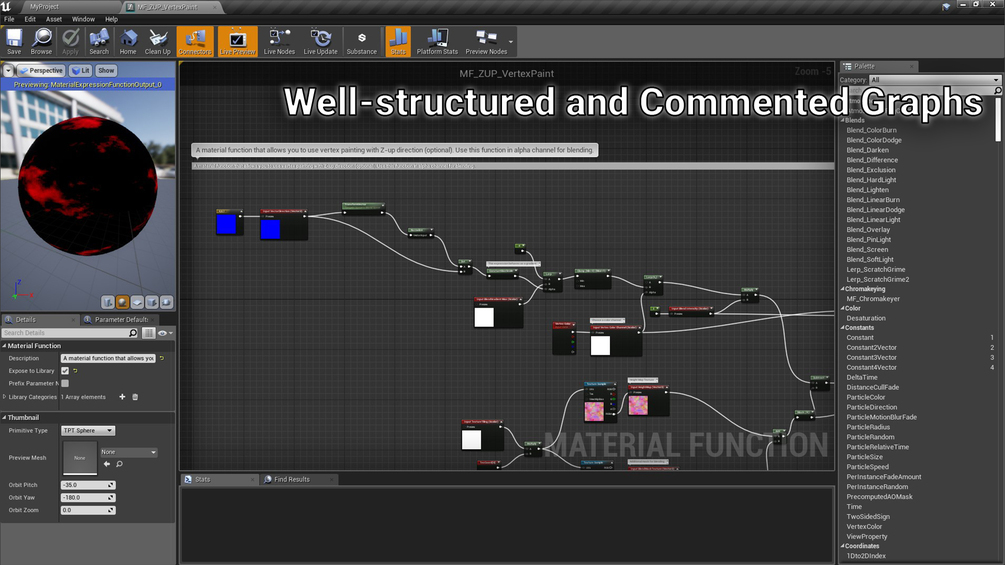Click pink texture sample node preview

pos(594,411)
